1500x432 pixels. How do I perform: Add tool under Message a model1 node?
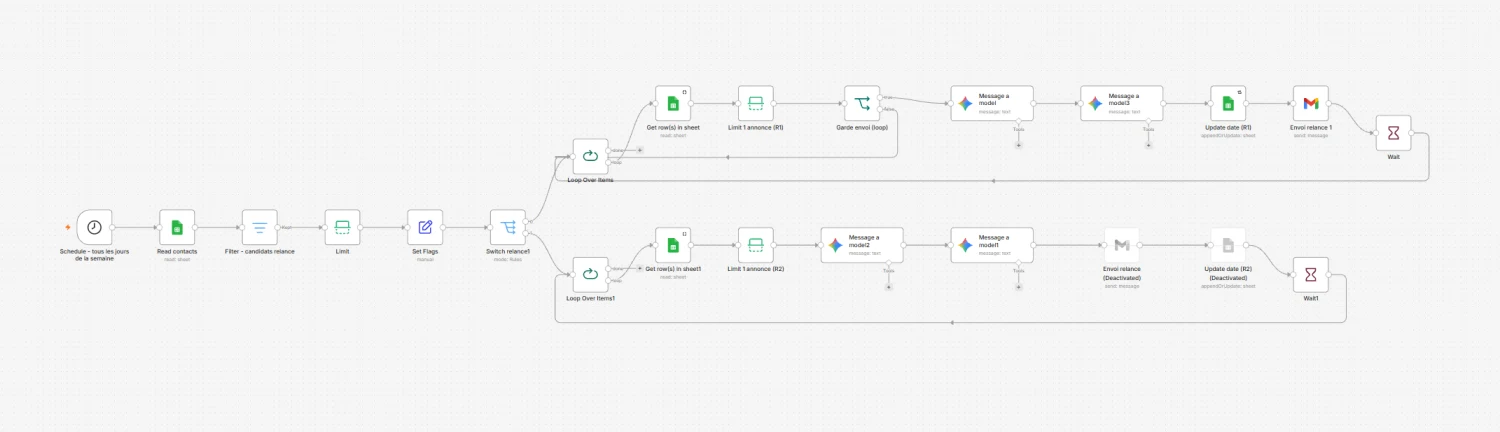1018,287
